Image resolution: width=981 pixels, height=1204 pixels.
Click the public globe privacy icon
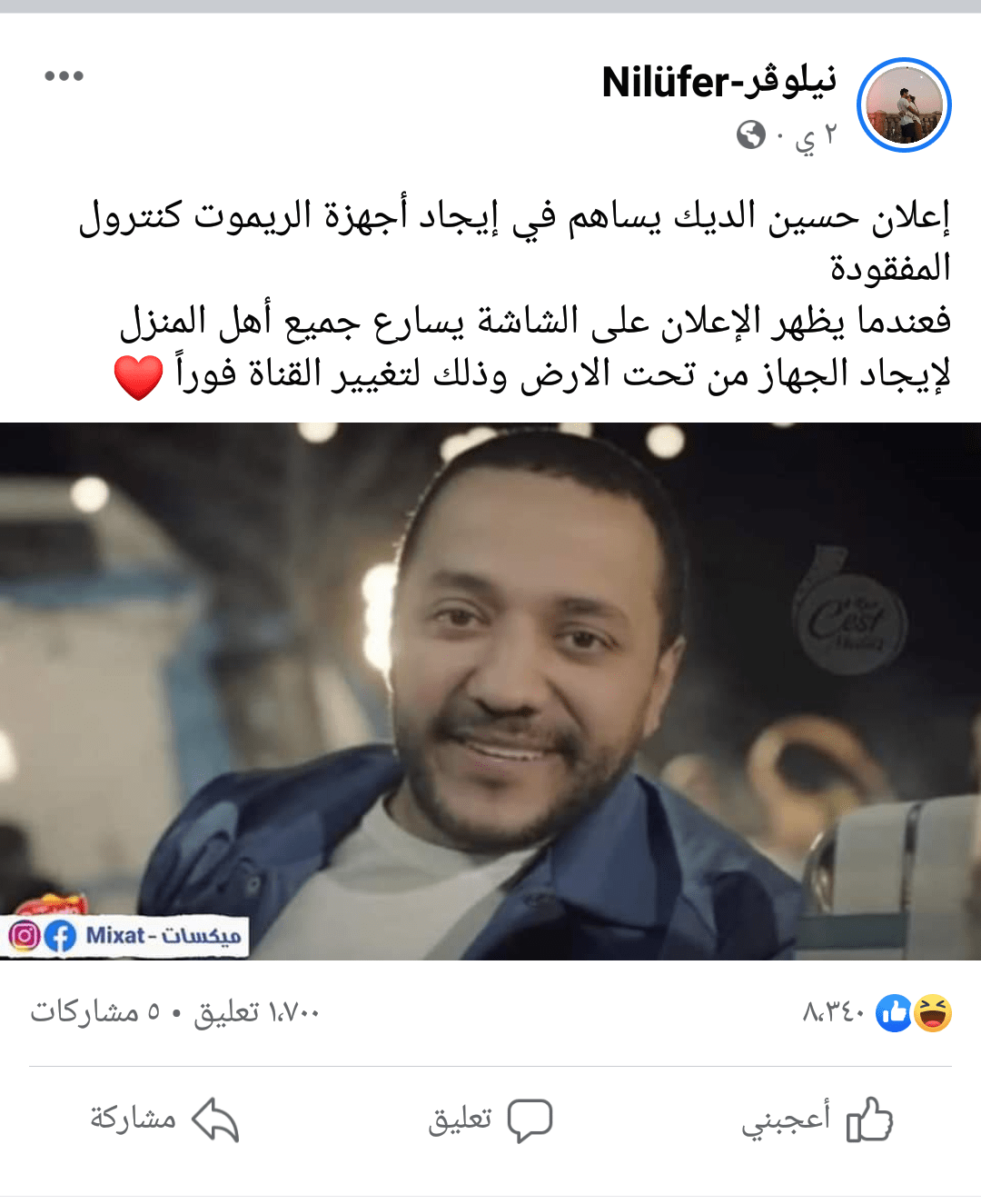(750, 136)
